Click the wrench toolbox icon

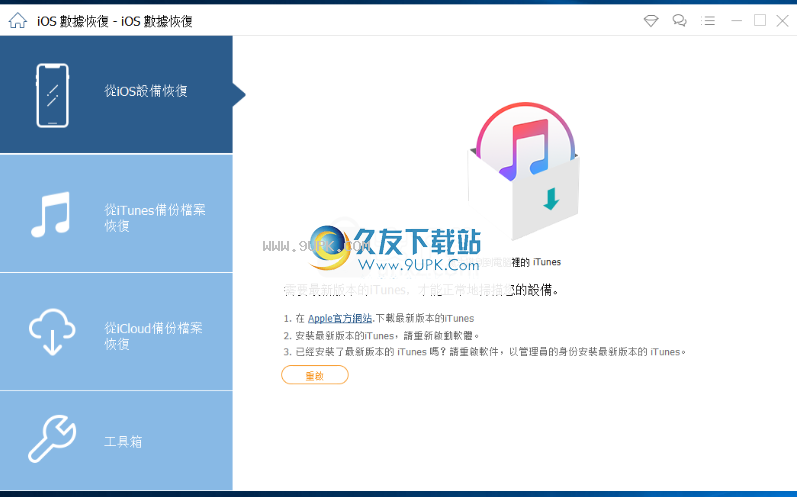[x=52, y=439]
